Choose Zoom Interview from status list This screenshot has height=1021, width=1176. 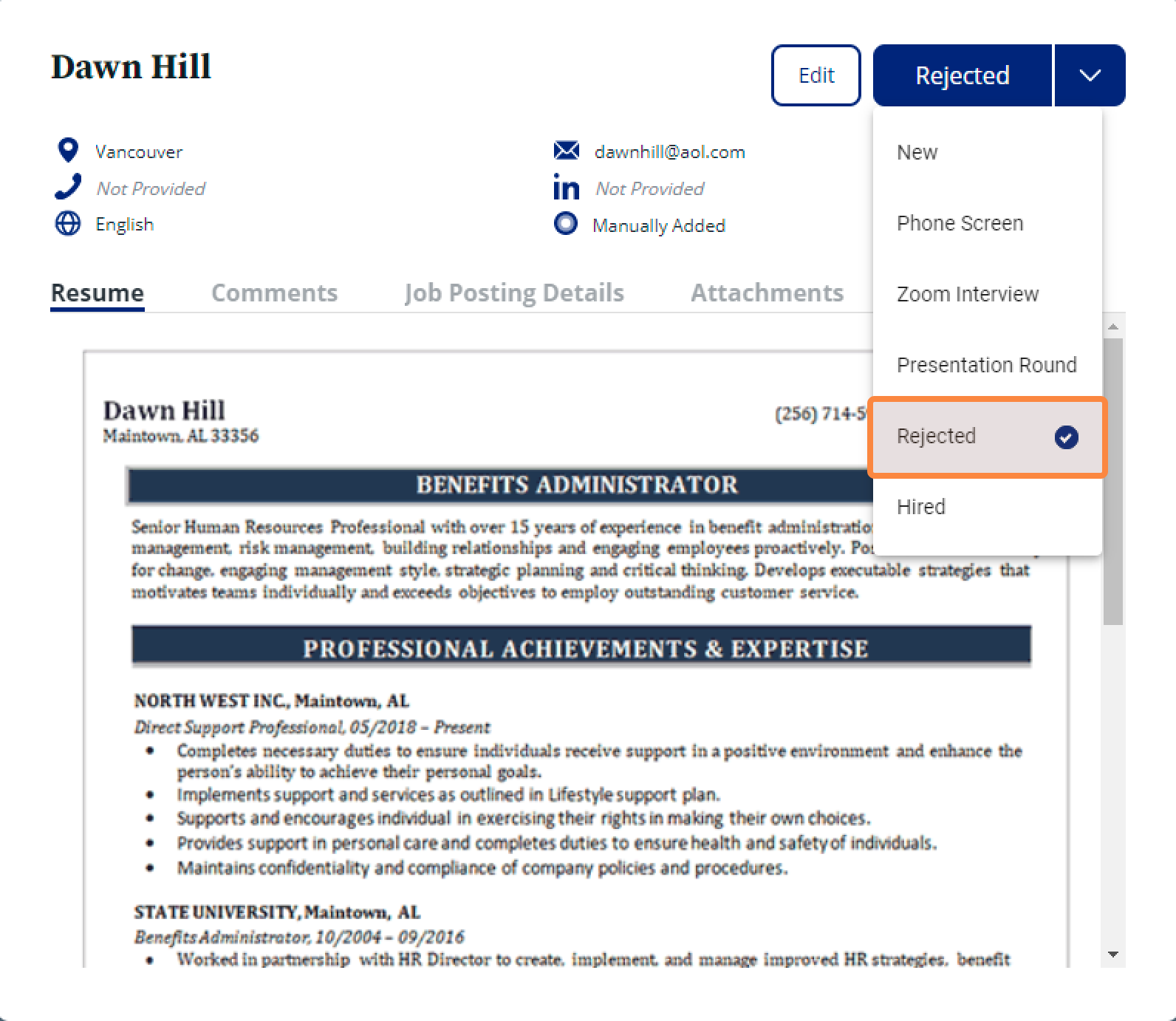point(988,294)
